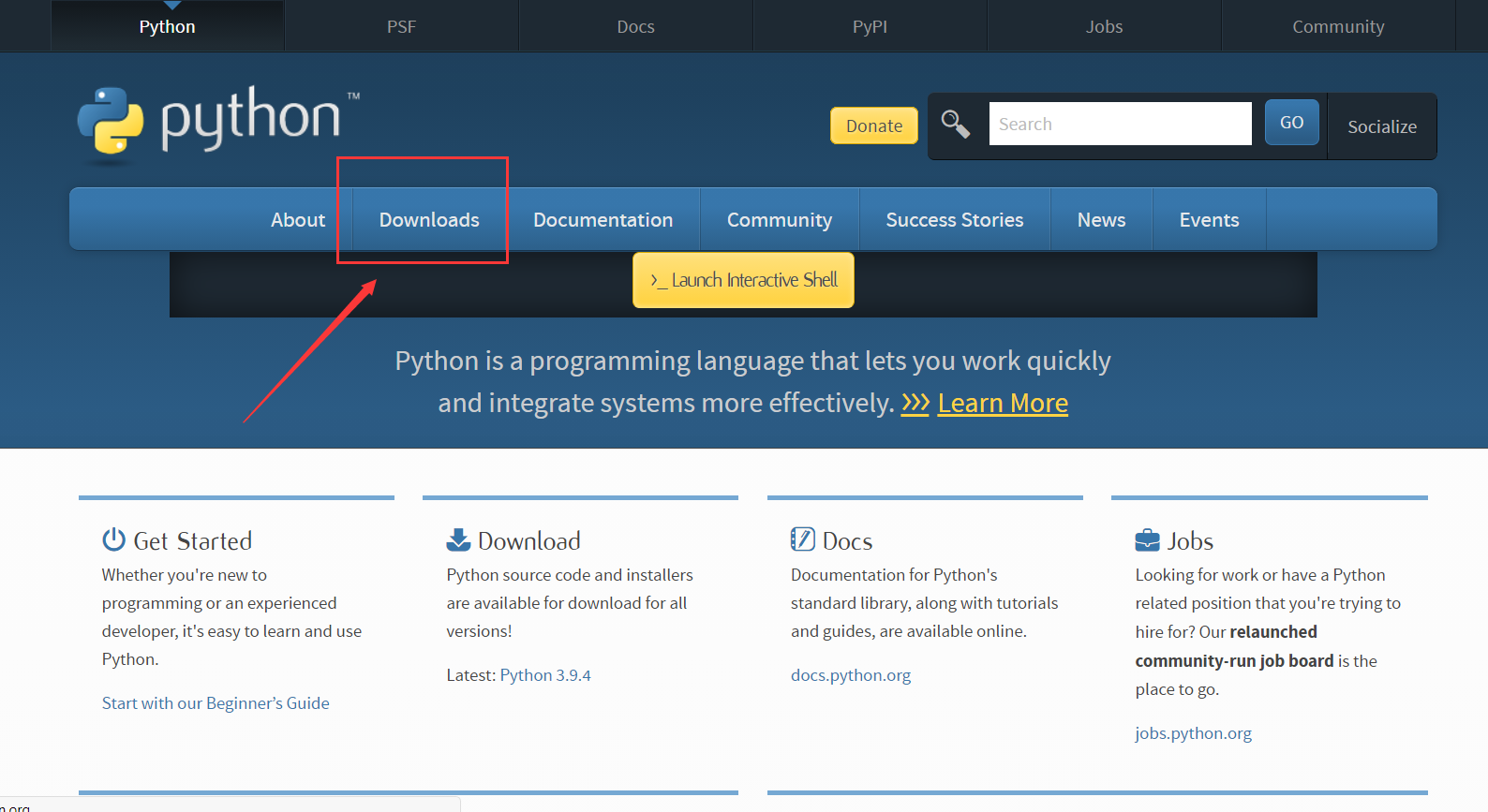Screen dimensions: 1488x812
Task: Click the Docs section heading
Action: pyautogui.click(x=847, y=540)
